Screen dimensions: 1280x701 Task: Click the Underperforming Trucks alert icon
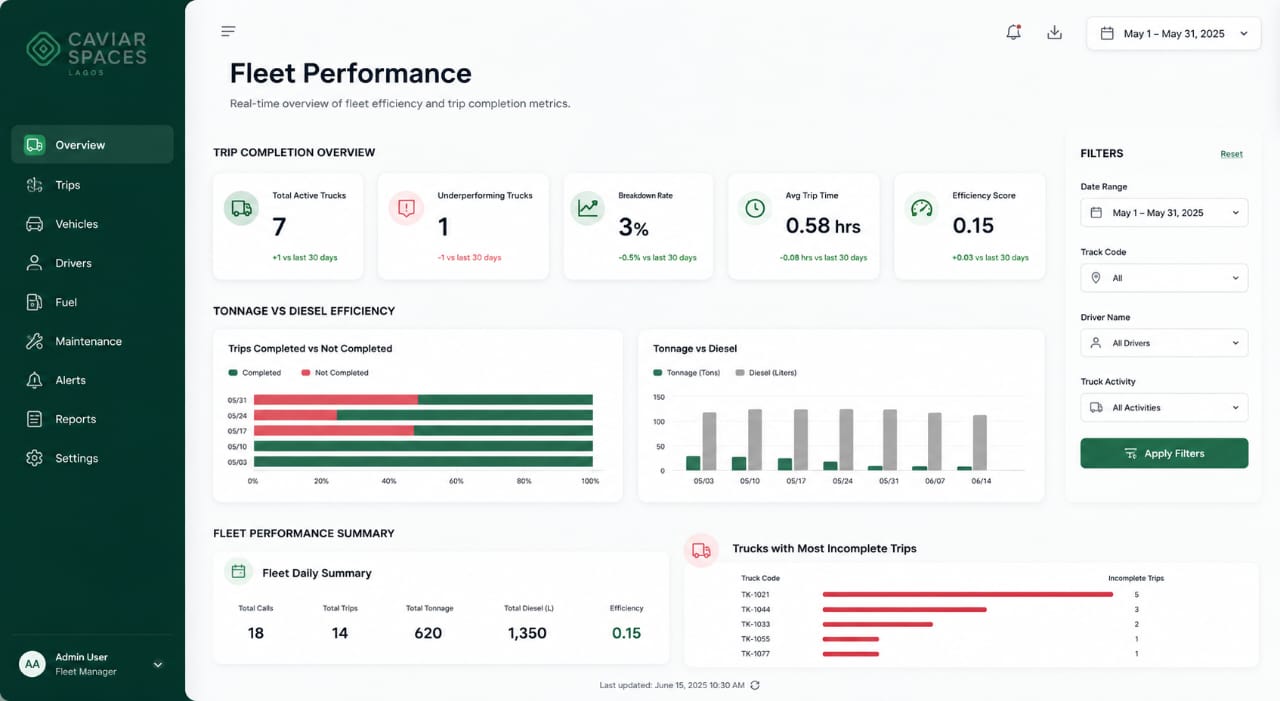[x=406, y=208]
